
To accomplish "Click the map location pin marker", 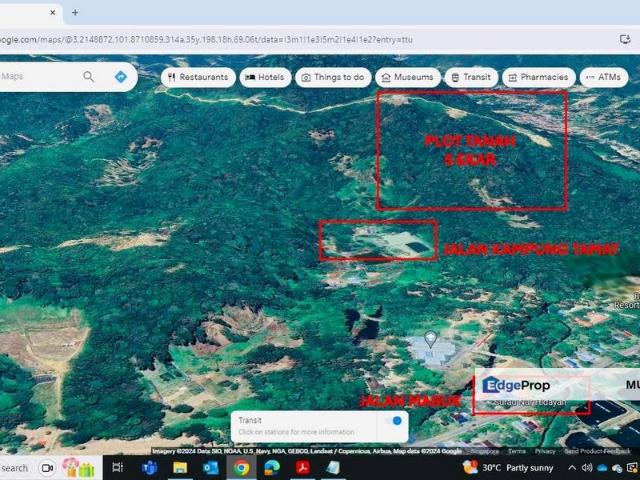I will (430, 339).
